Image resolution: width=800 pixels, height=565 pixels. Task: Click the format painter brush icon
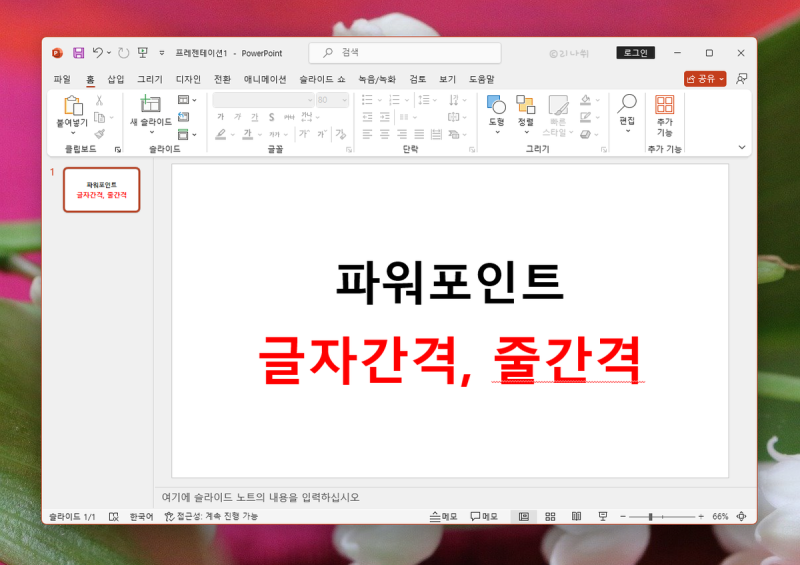point(99,133)
